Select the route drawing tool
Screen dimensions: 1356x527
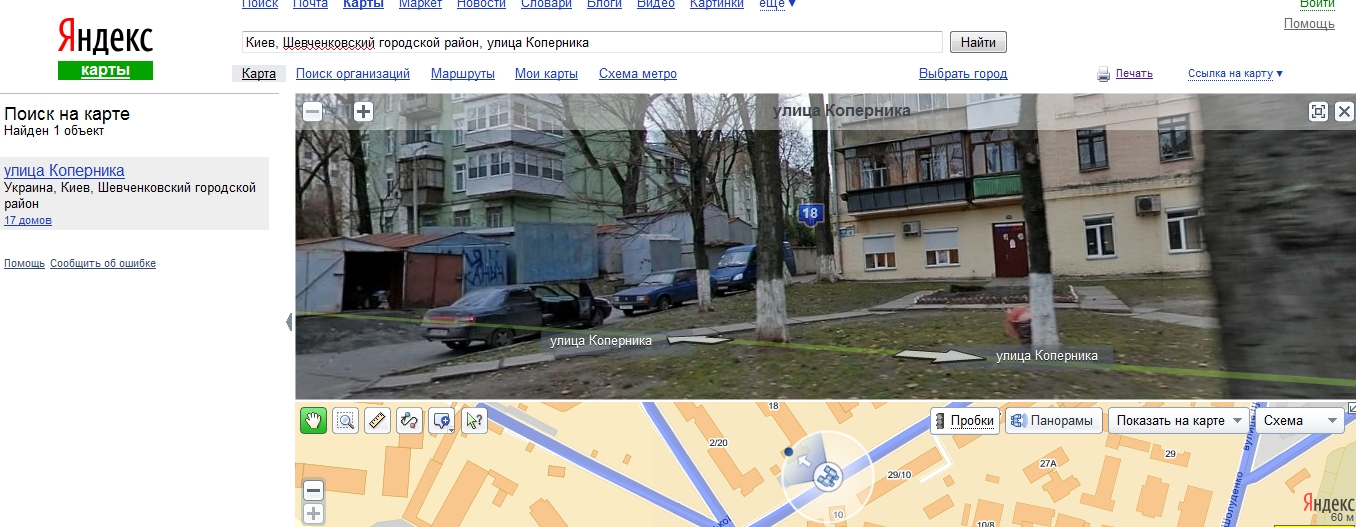point(409,421)
